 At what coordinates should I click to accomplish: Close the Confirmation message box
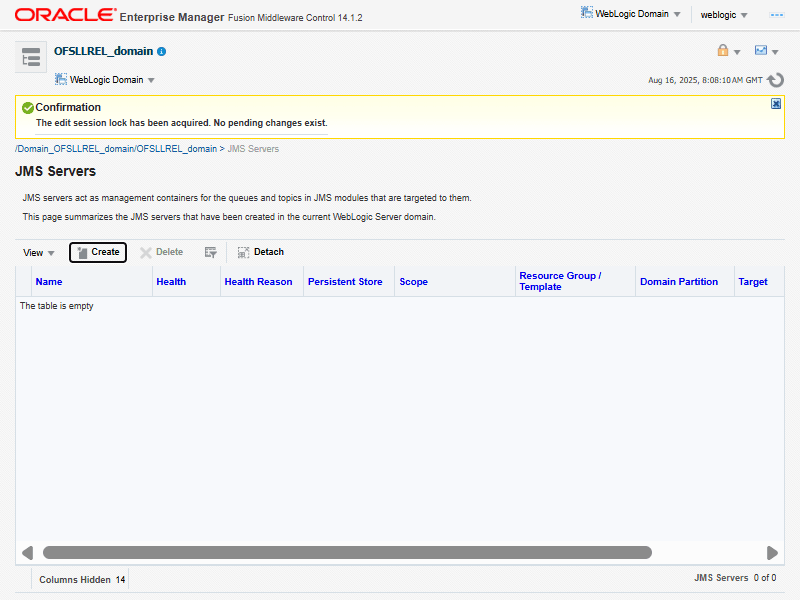[x=776, y=104]
